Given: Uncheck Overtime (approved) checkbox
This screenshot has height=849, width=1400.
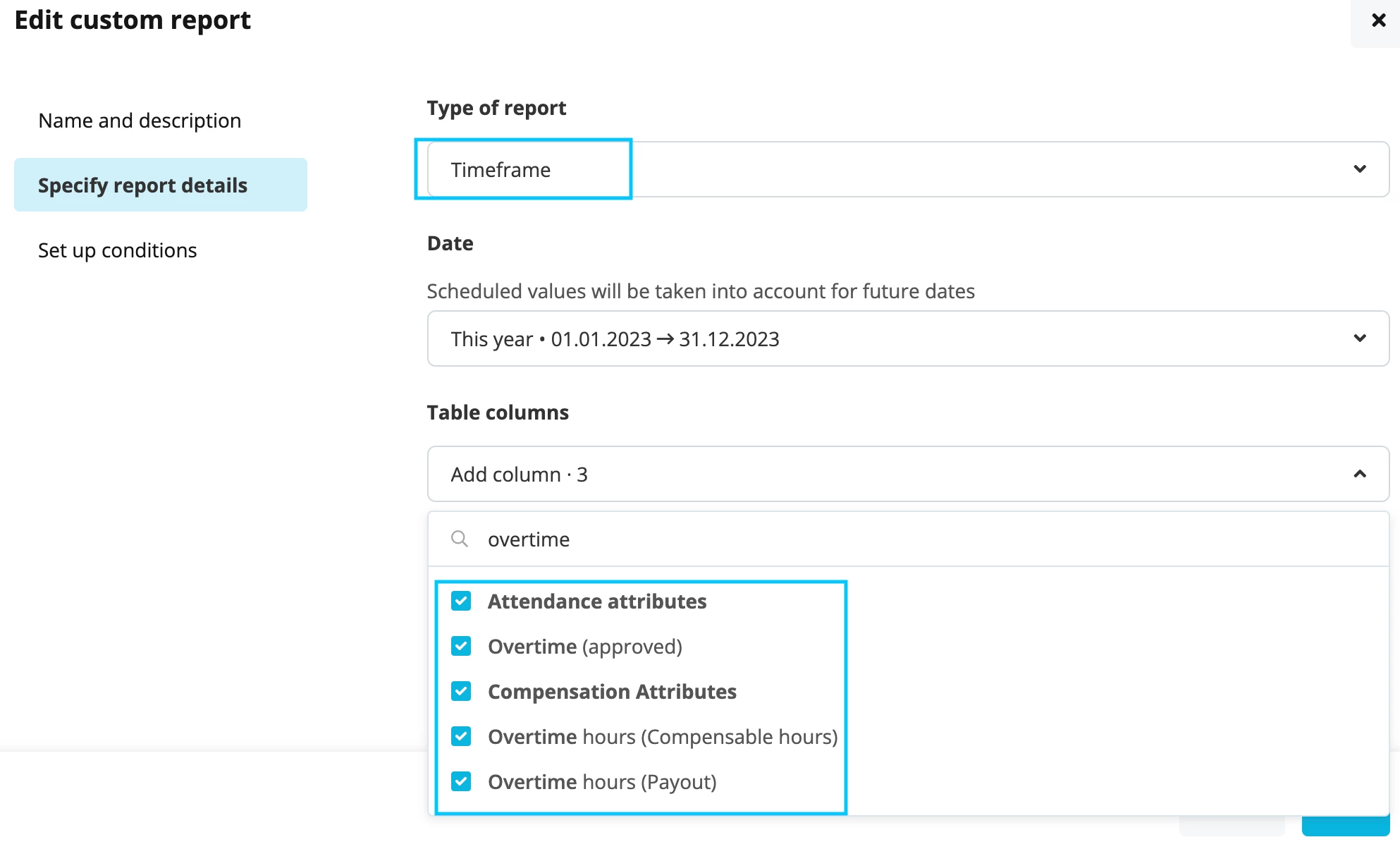Looking at the screenshot, I should click(x=461, y=647).
